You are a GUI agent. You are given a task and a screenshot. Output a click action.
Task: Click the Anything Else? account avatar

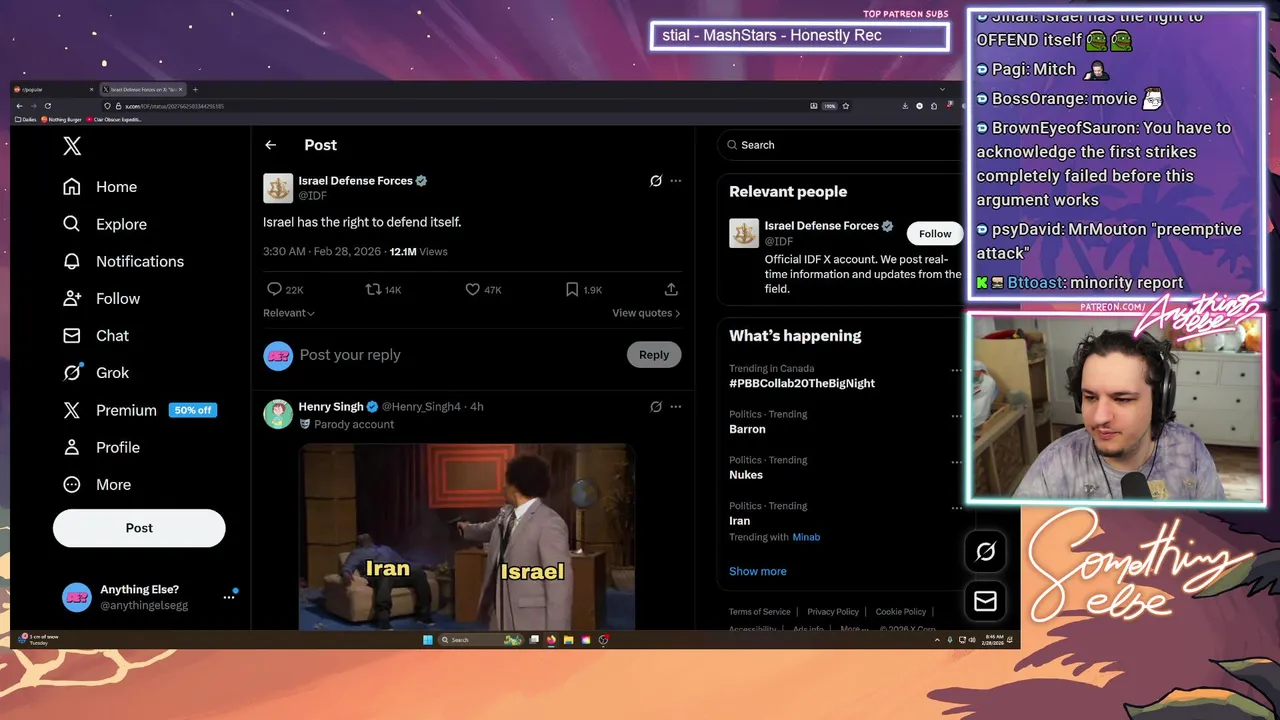[x=77, y=597]
